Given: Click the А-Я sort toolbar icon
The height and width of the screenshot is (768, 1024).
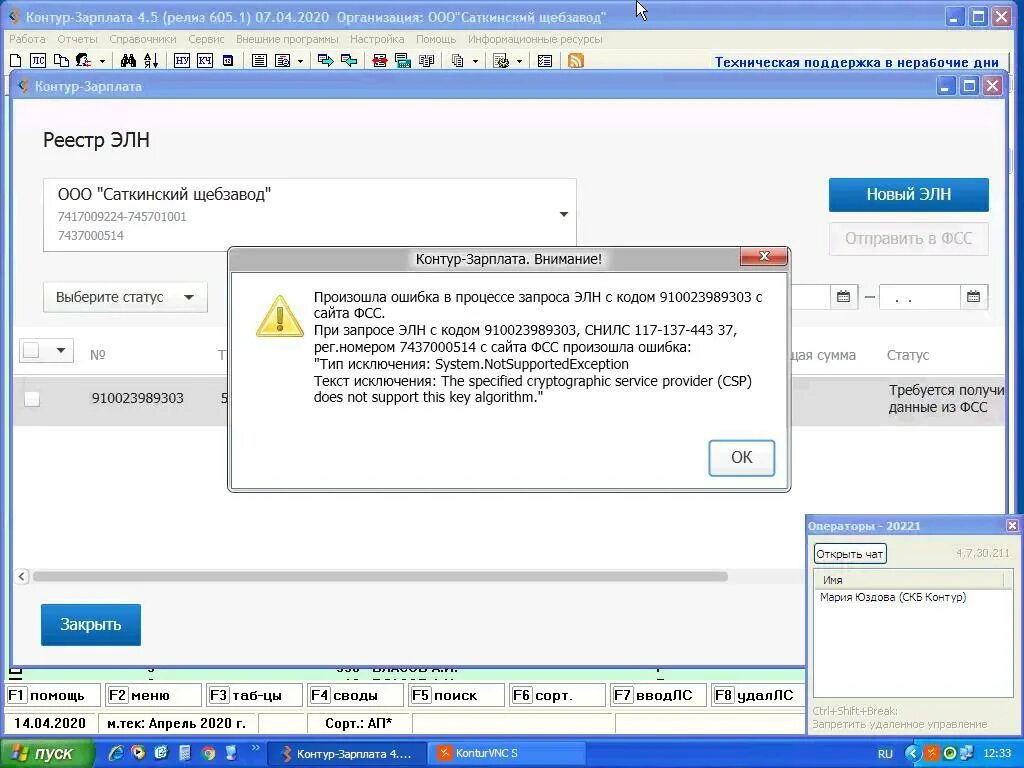Looking at the screenshot, I should coord(151,61).
